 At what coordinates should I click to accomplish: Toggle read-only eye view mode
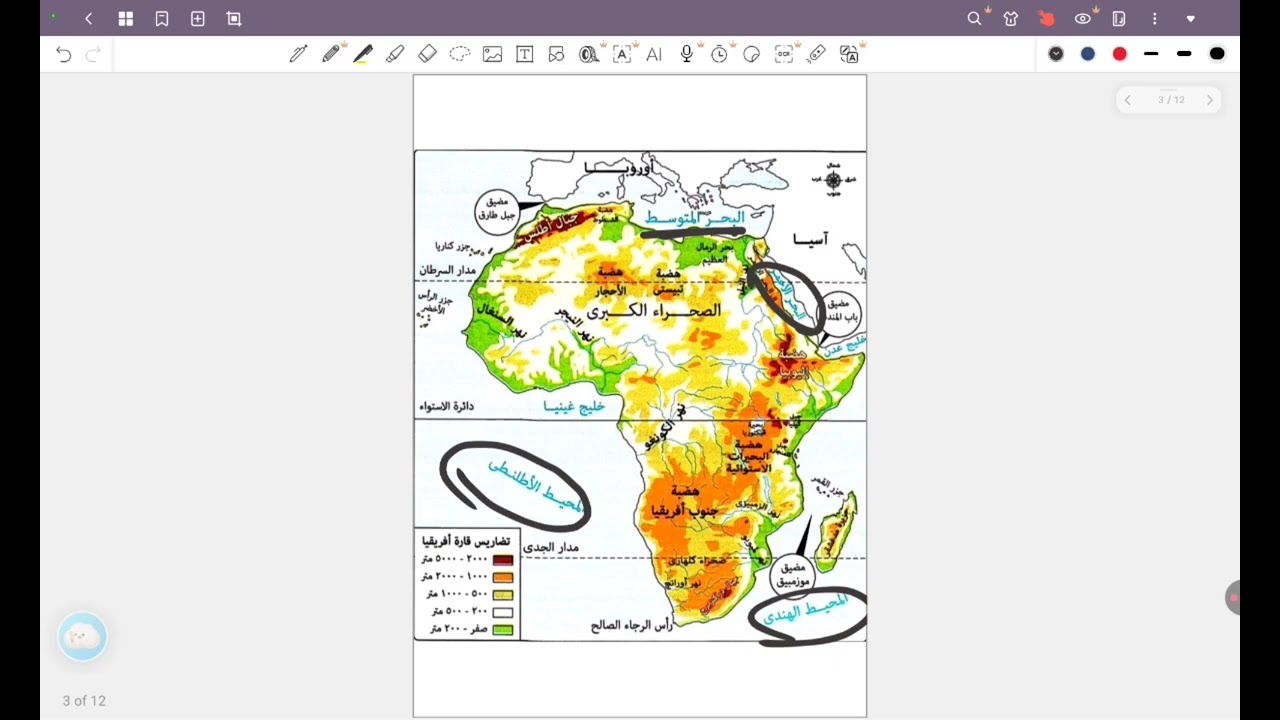(1083, 19)
